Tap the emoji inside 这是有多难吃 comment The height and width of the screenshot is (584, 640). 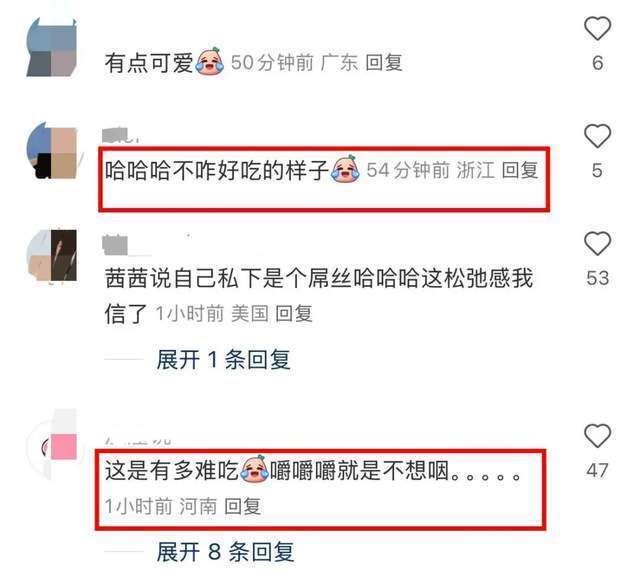254,469
